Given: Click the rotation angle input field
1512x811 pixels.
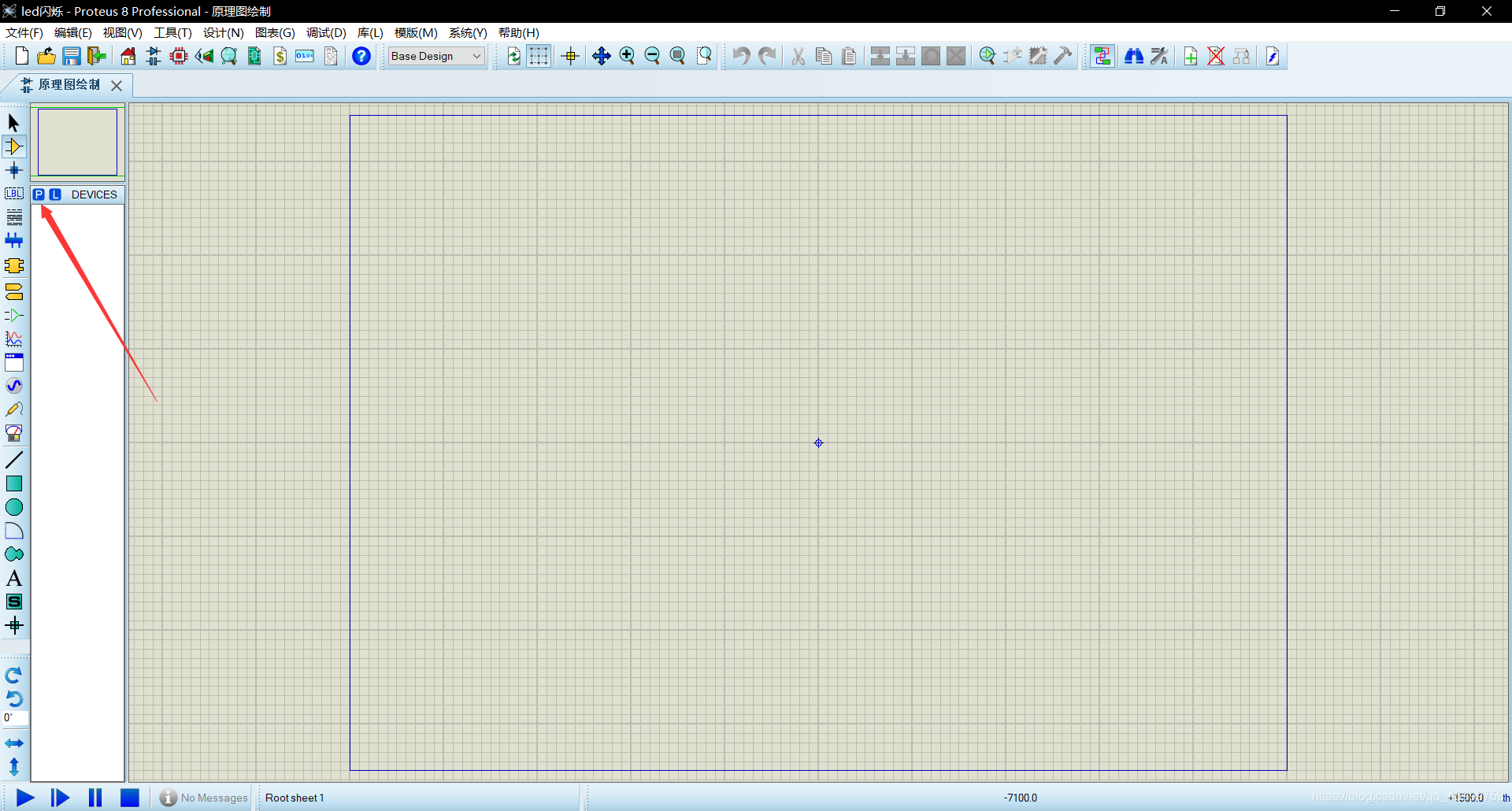Looking at the screenshot, I should [x=15, y=718].
